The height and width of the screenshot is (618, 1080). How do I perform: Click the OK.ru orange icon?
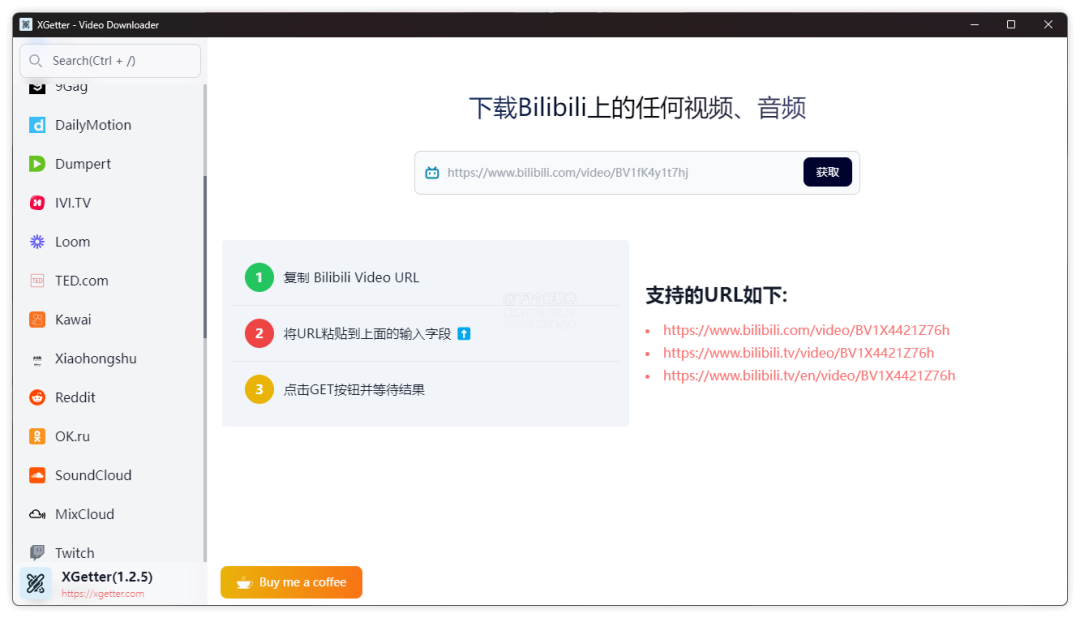click(37, 437)
